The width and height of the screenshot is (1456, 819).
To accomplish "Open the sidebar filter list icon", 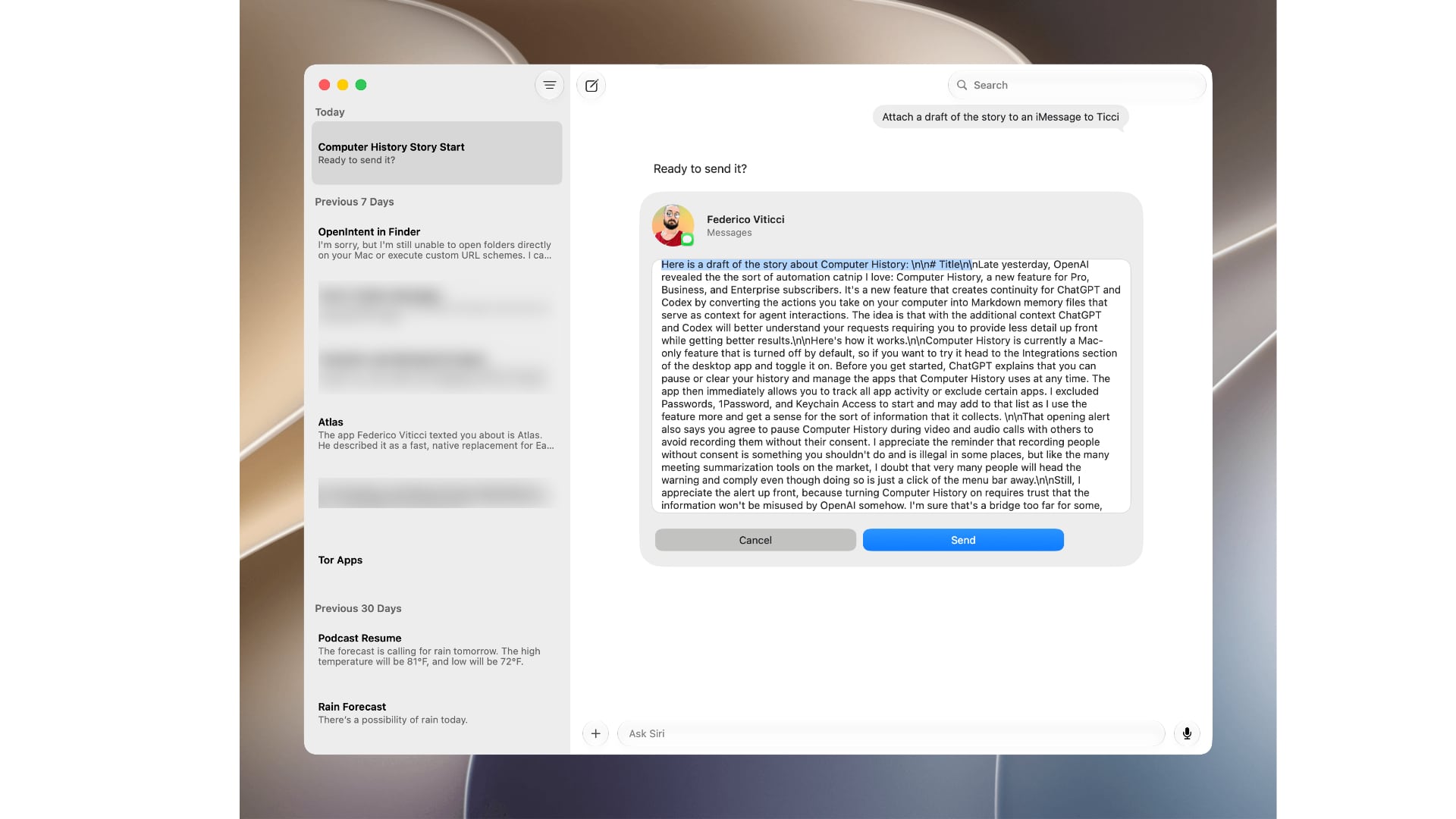I will click(x=549, y=85).
